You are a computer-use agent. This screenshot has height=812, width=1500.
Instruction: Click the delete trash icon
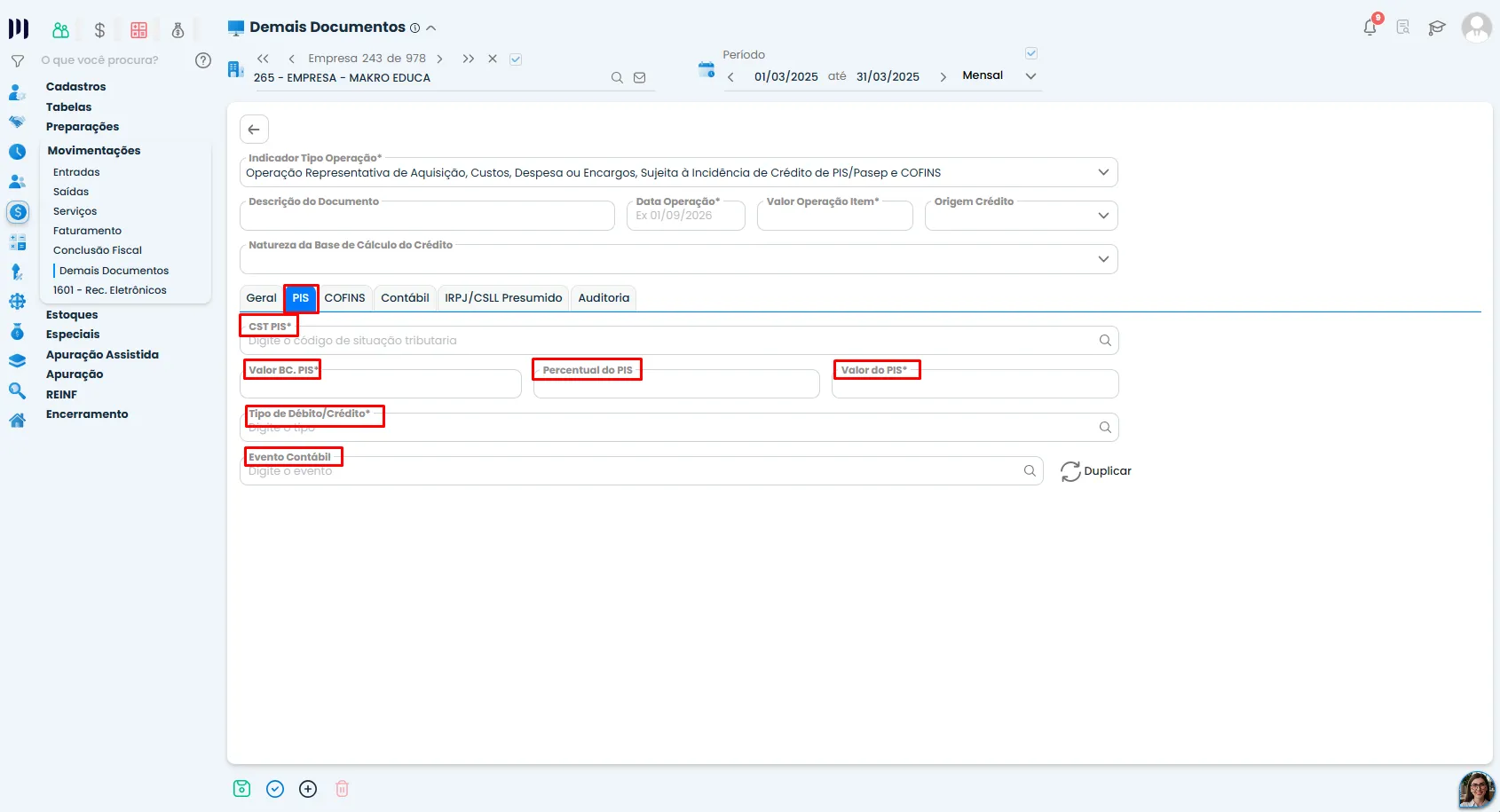pyautogui.click(x=342, y=789)
